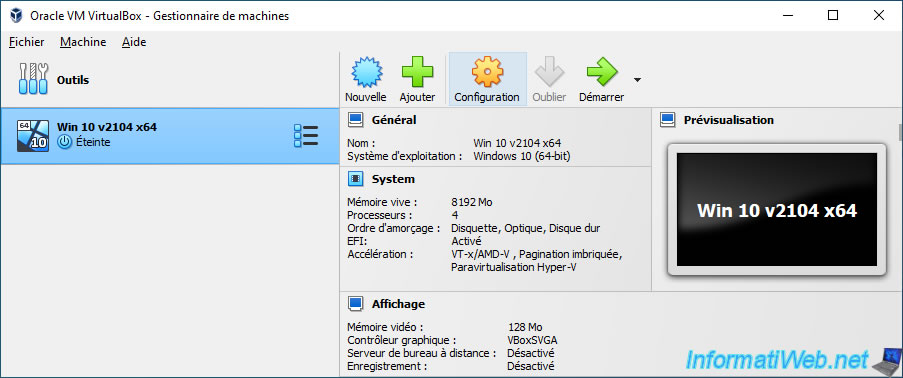Click the Processeurs value 4
903x378 pixels.
455,216
